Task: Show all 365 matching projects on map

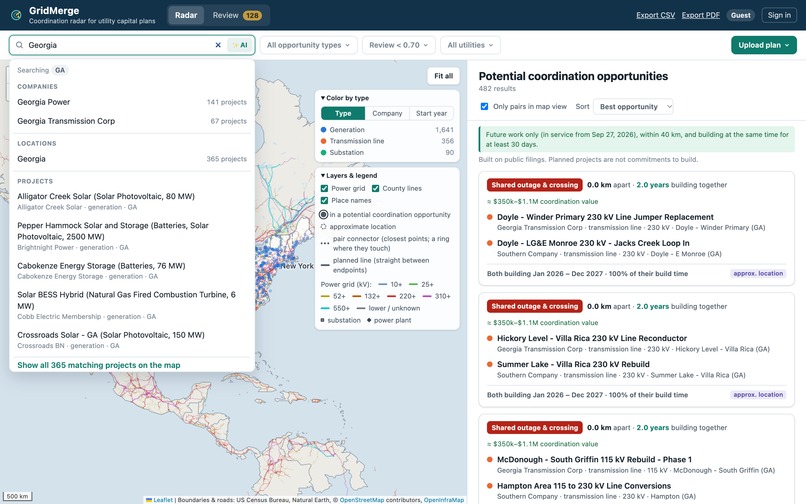Action: [99, 365]
